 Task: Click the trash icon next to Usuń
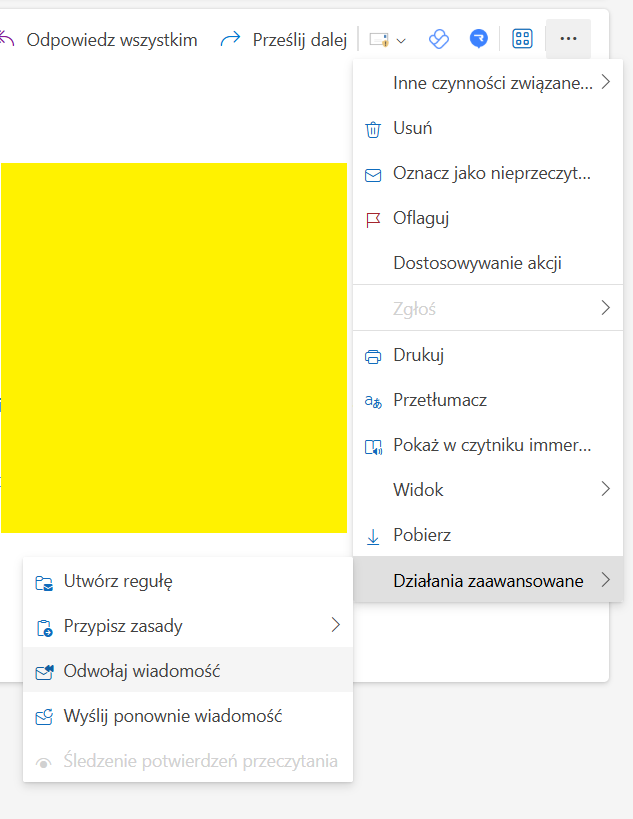(373, 129)
